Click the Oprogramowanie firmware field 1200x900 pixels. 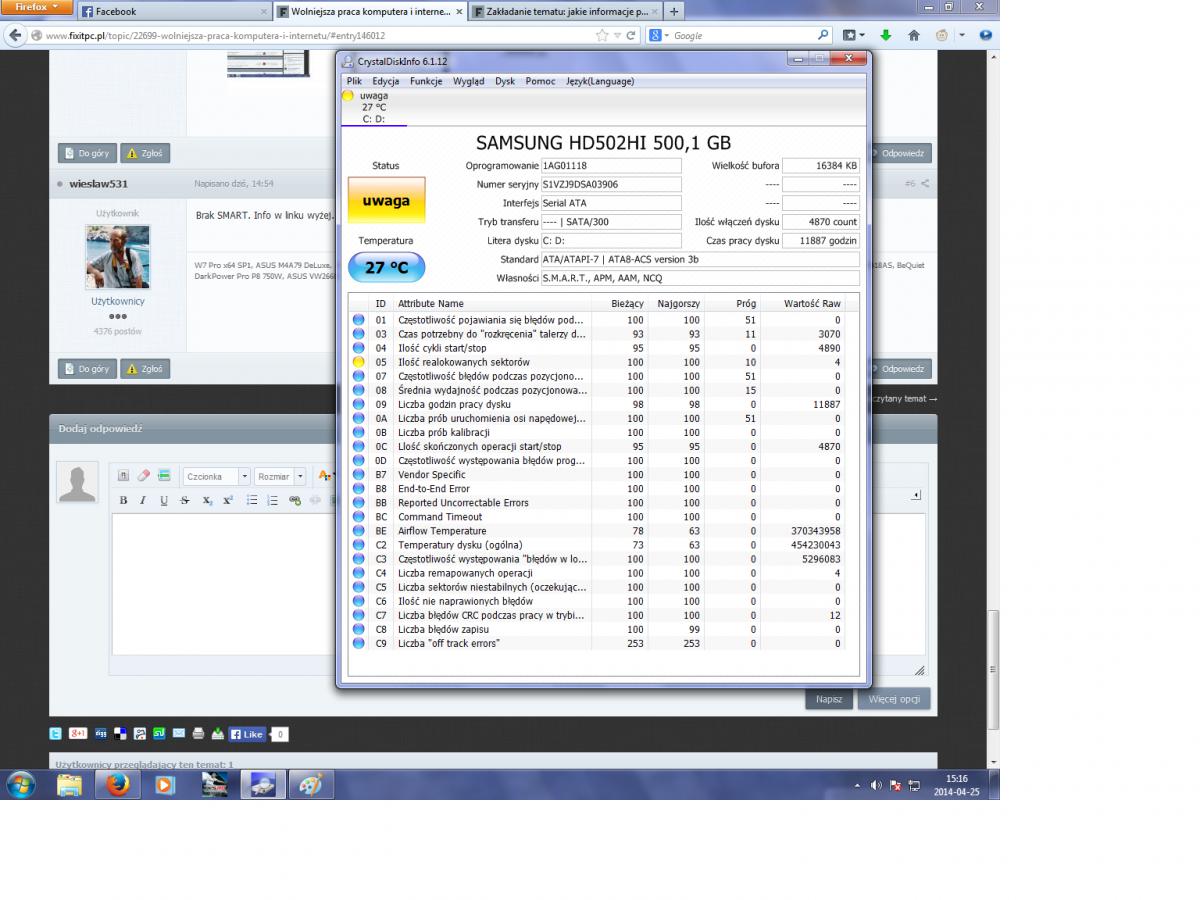pyautogui.click(x=611, y=165)
